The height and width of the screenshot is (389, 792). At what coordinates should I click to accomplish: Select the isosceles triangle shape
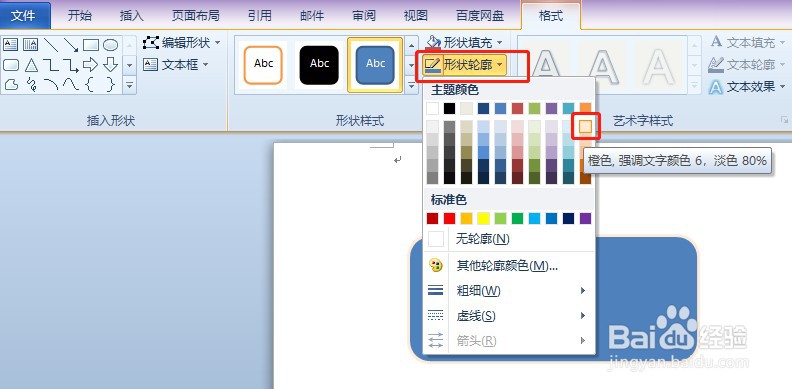pyautogui.click(x=31, y=65)
